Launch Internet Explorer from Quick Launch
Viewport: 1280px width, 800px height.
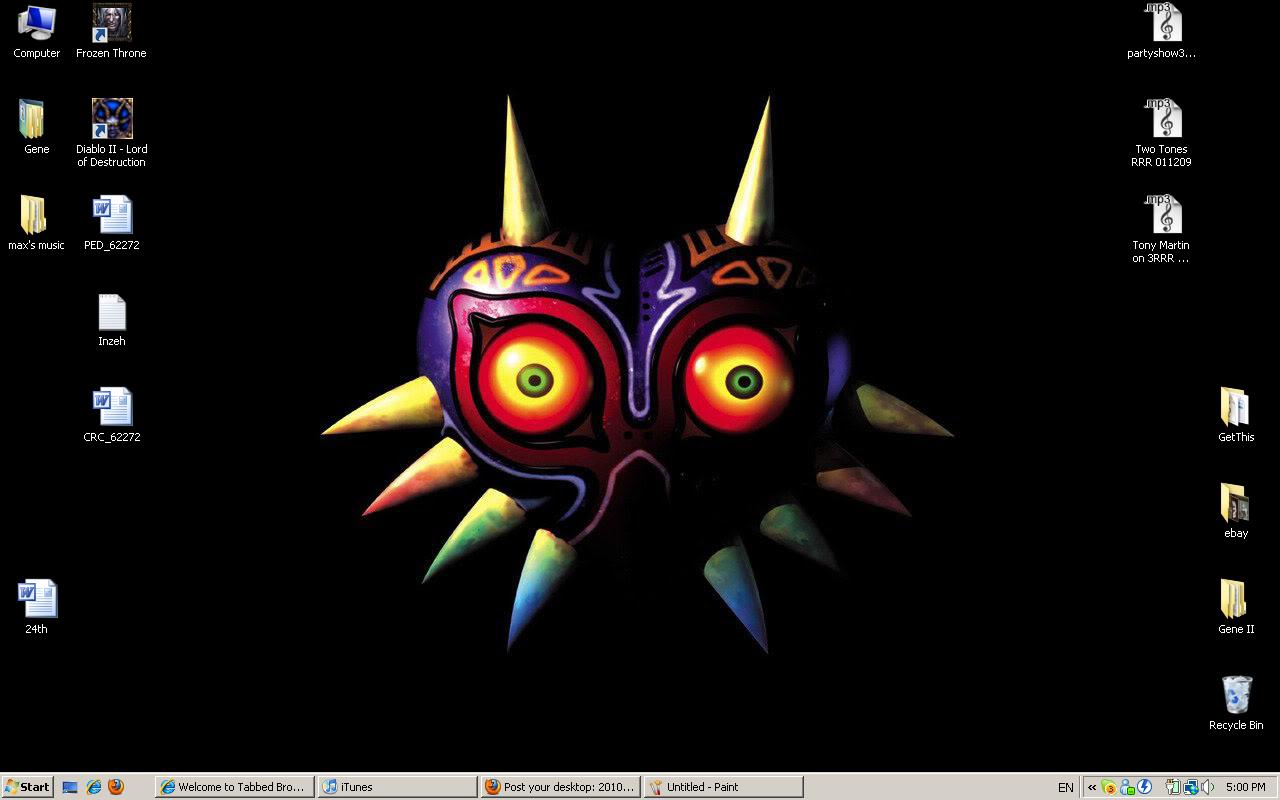pos(93,787)
